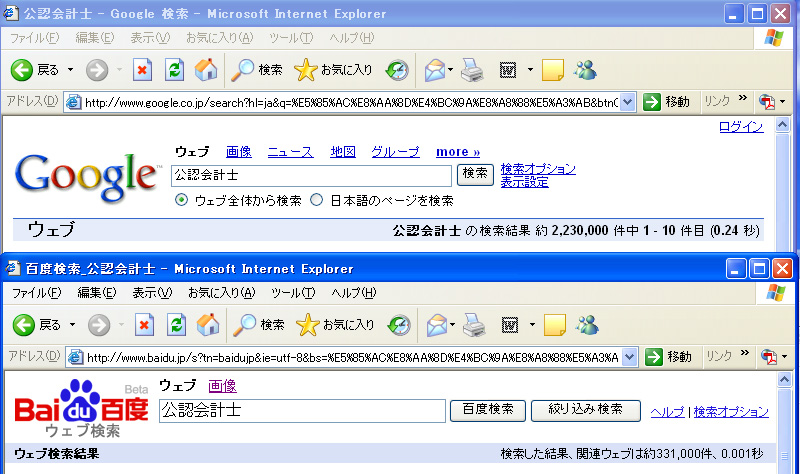800x474 pixels.
Task: Click the Refresh icon in the Baidu window toolbar
Action: [175, 325]
